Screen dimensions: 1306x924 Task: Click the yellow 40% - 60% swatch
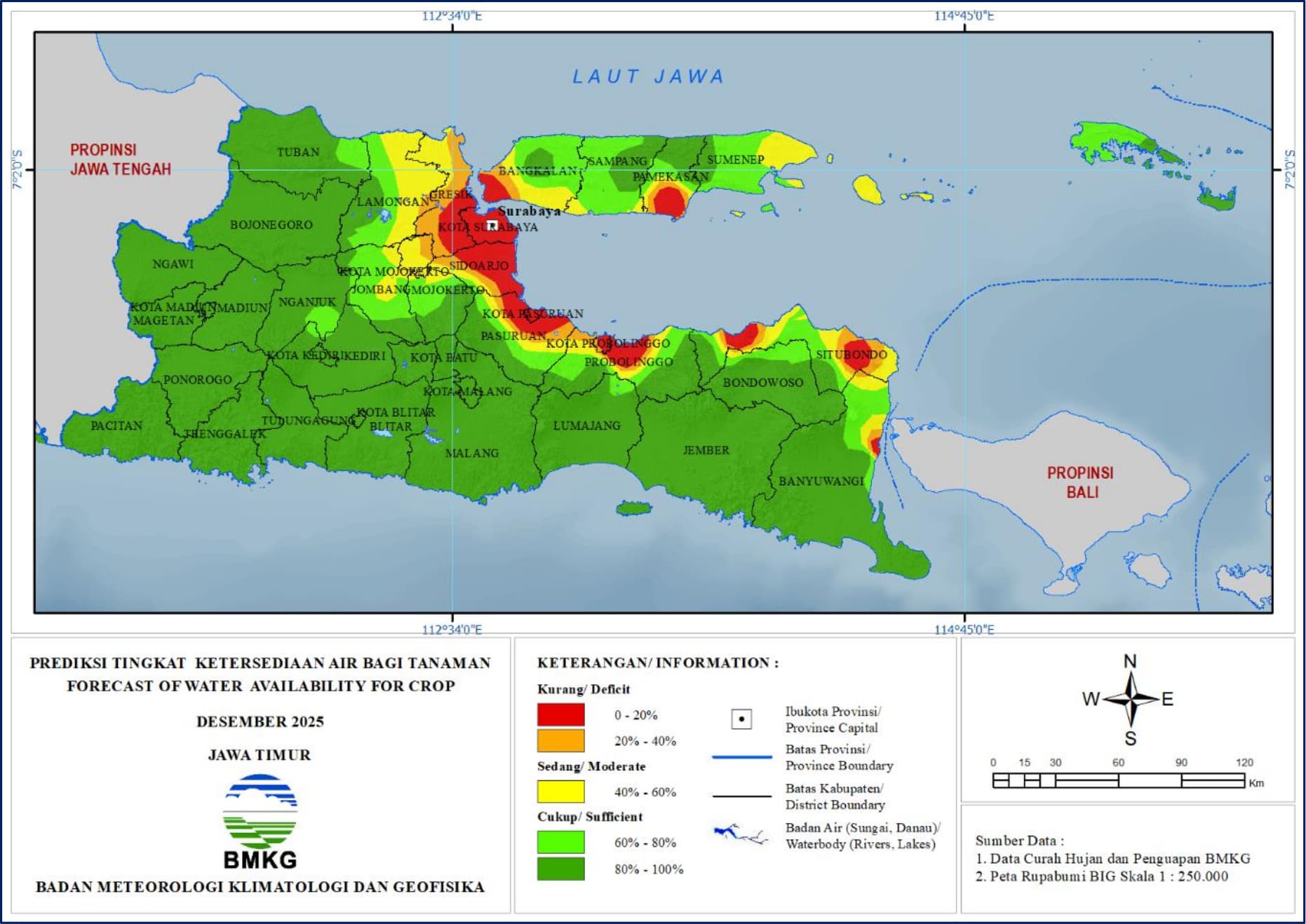coord(561,791)
